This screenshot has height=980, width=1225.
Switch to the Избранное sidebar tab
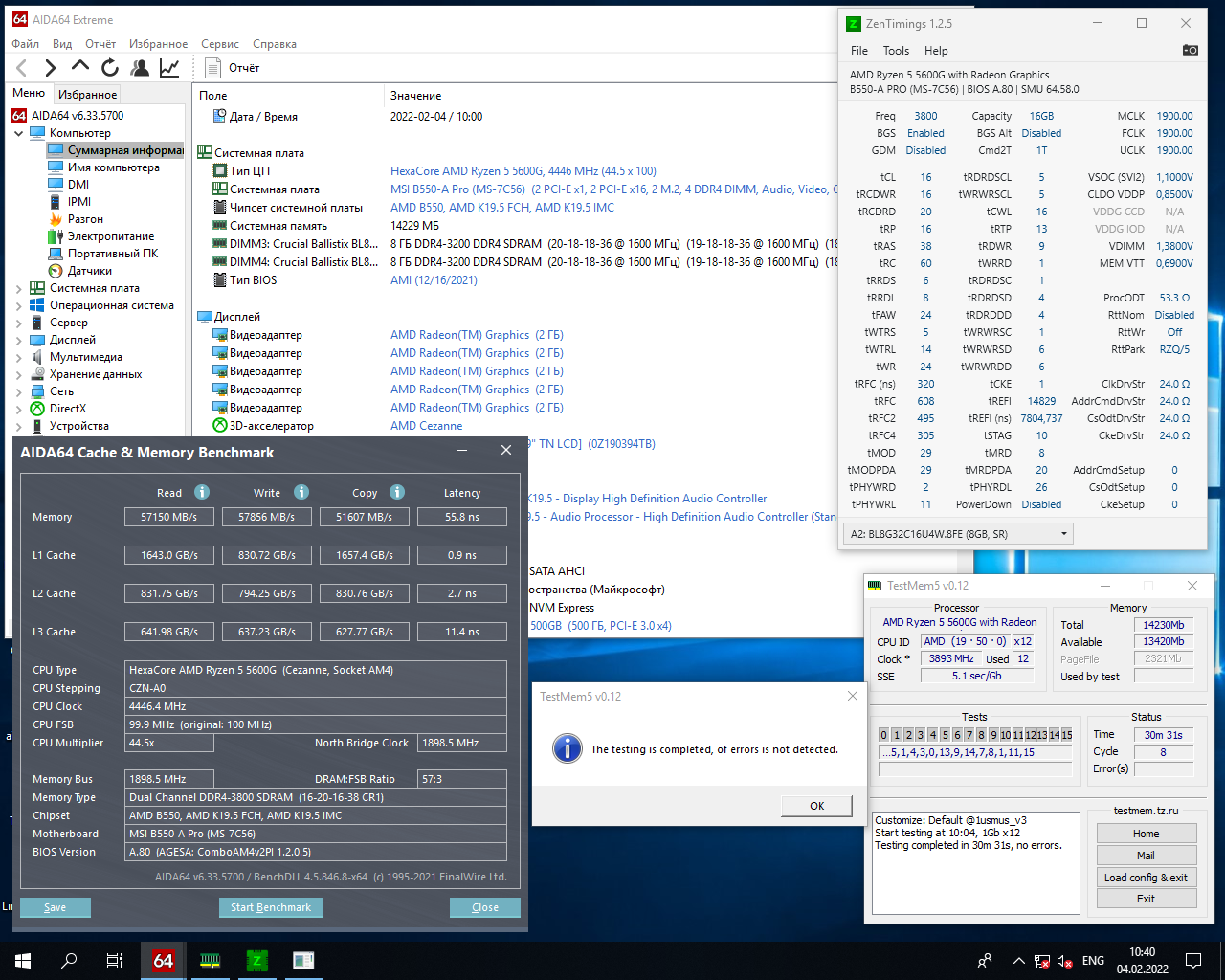pyautogui.click(x=87, y=94)
